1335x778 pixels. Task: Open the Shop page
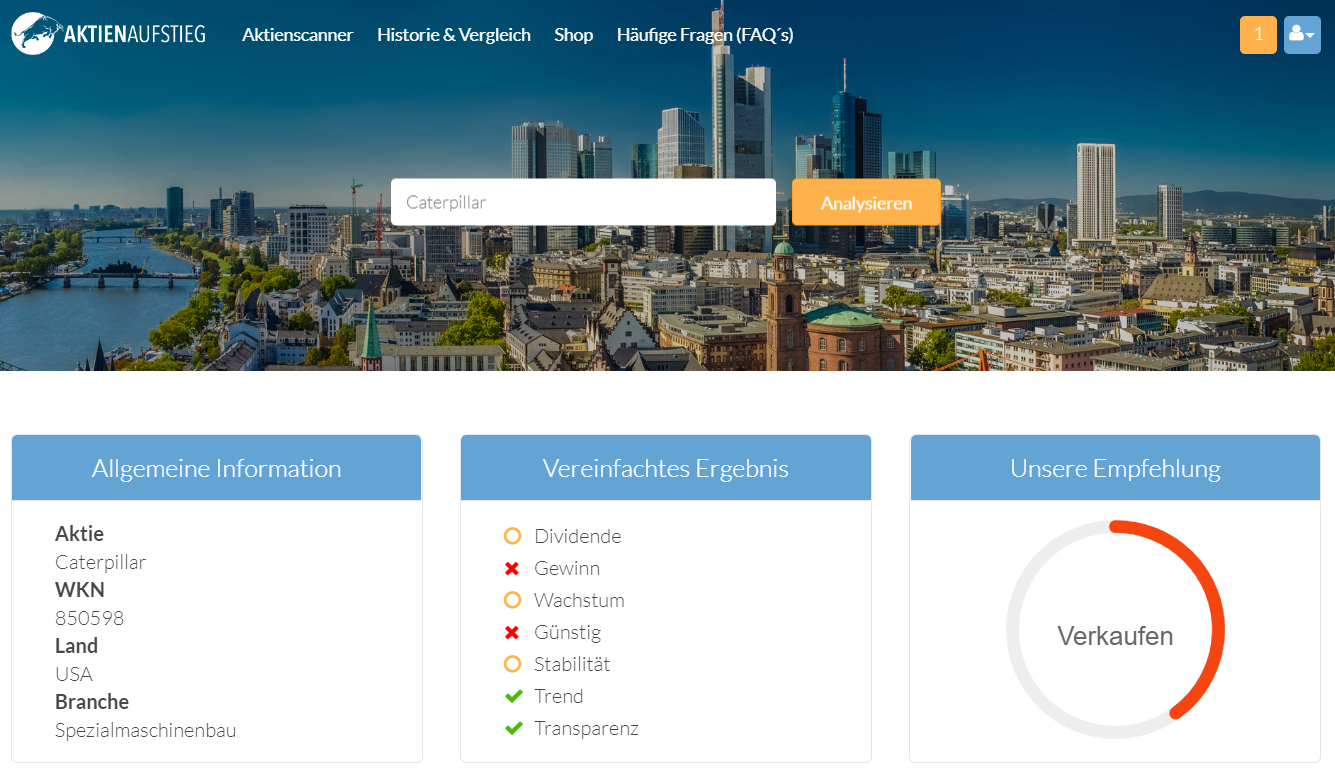click(x=574, y=35)
